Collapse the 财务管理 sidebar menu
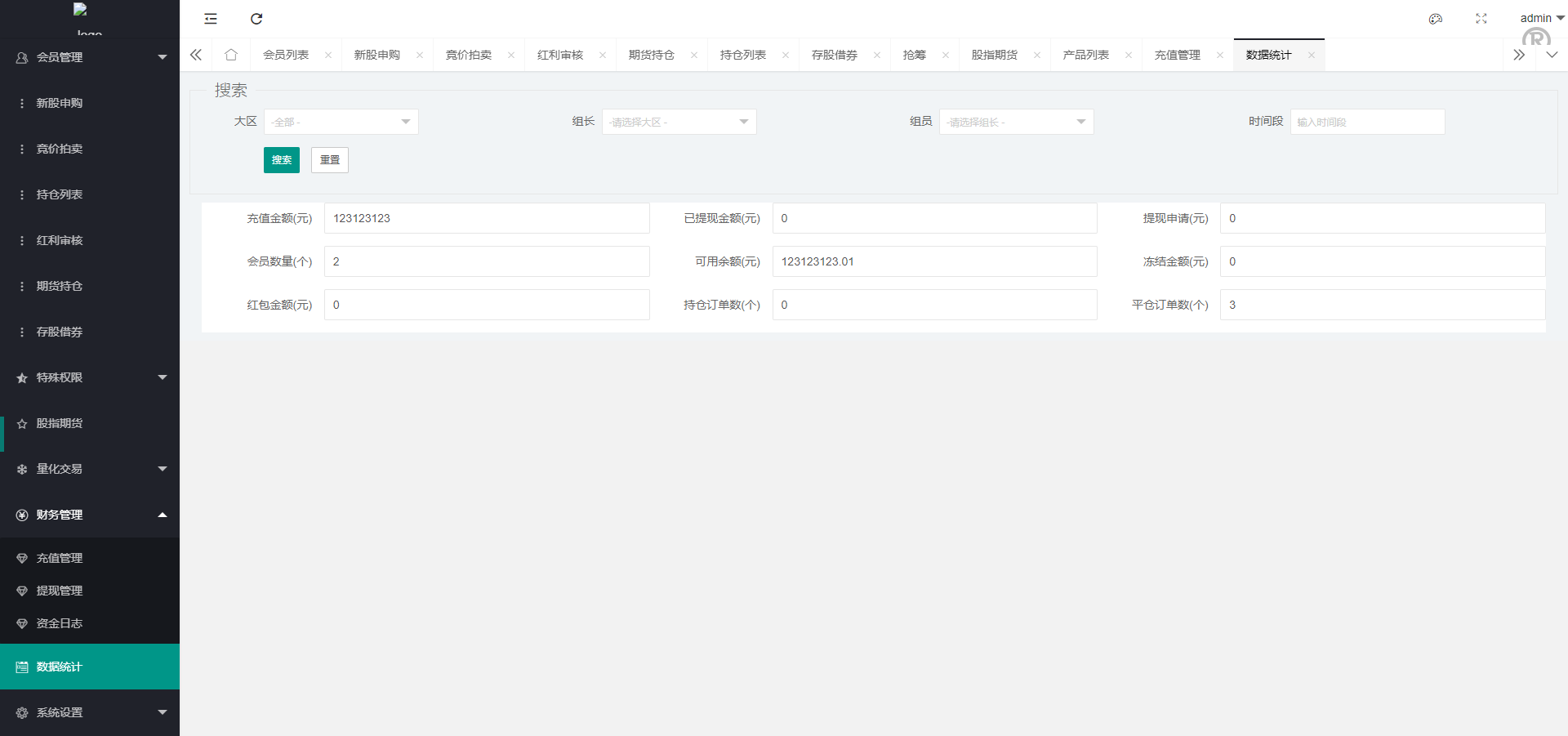The image size is (1568, 736). pos(90,515)
